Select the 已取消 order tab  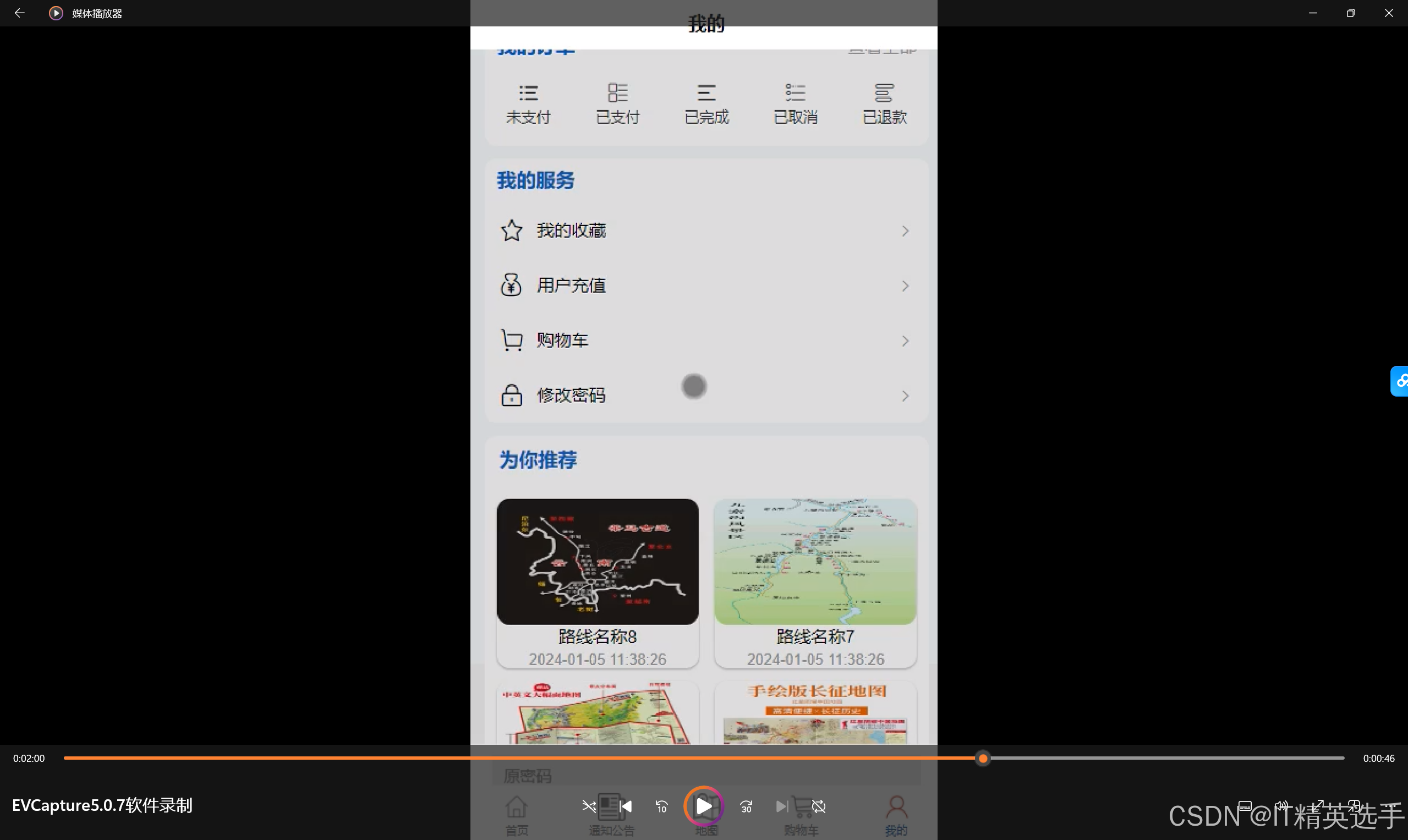796,104
